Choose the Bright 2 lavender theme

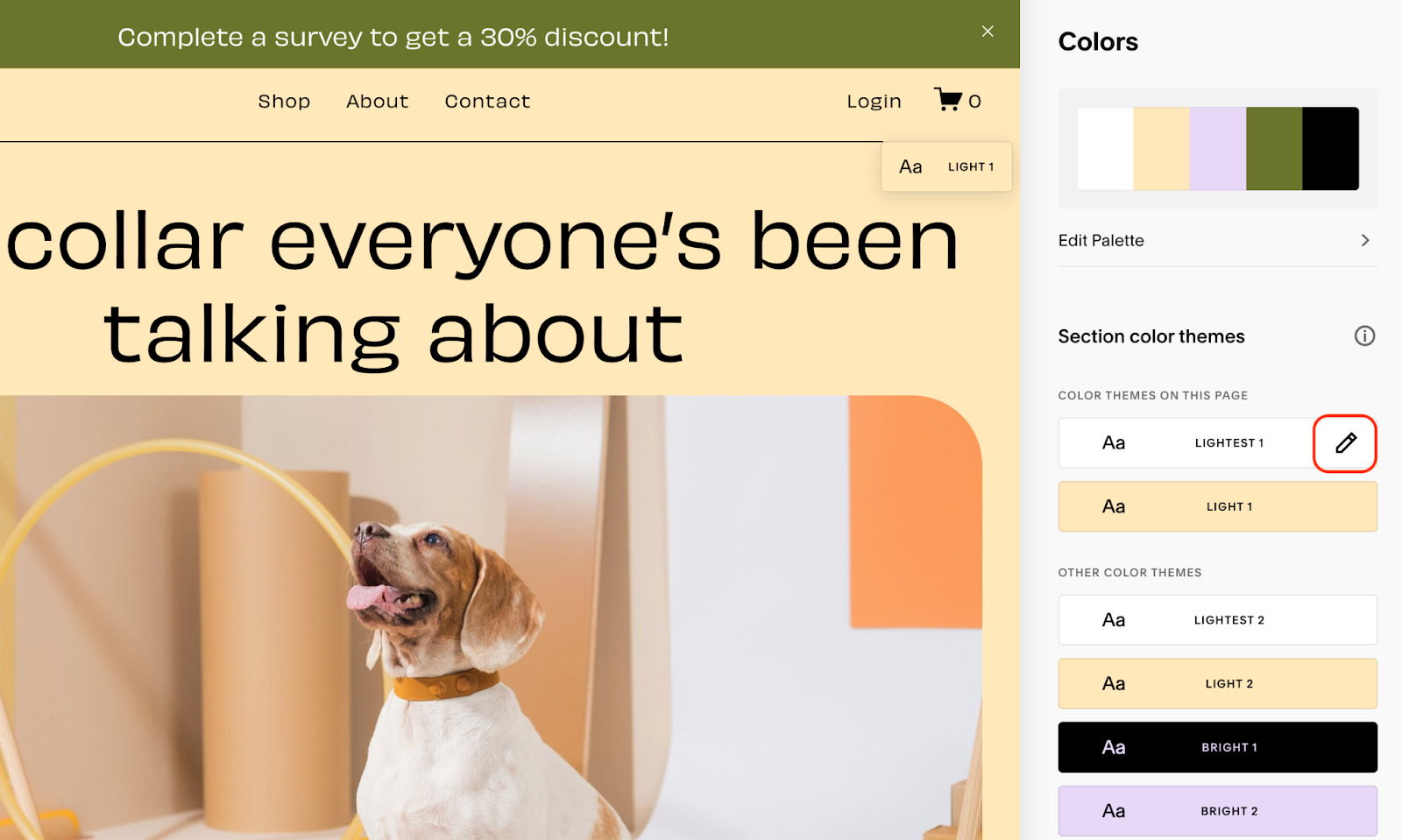(1217, 811)
